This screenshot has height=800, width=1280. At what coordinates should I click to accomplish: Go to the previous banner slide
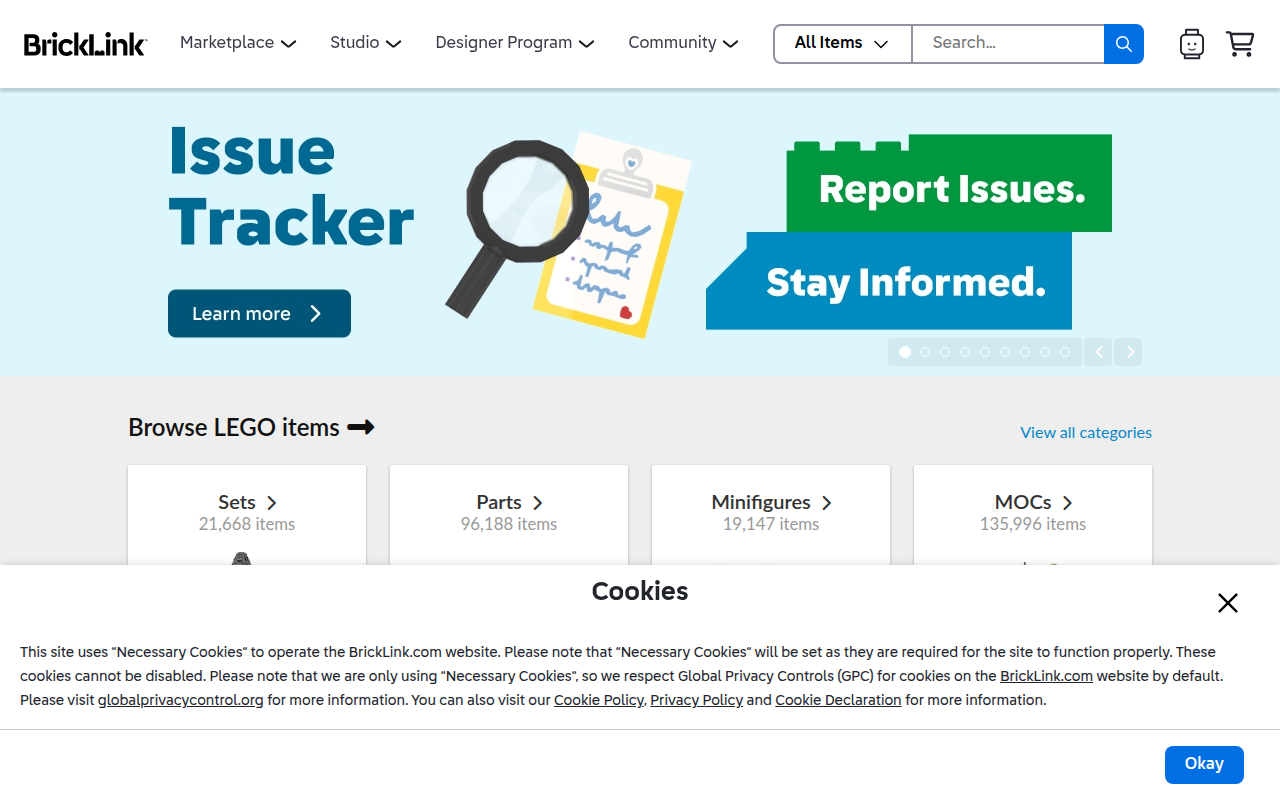pyautogui.click(x=1098, y=352)
